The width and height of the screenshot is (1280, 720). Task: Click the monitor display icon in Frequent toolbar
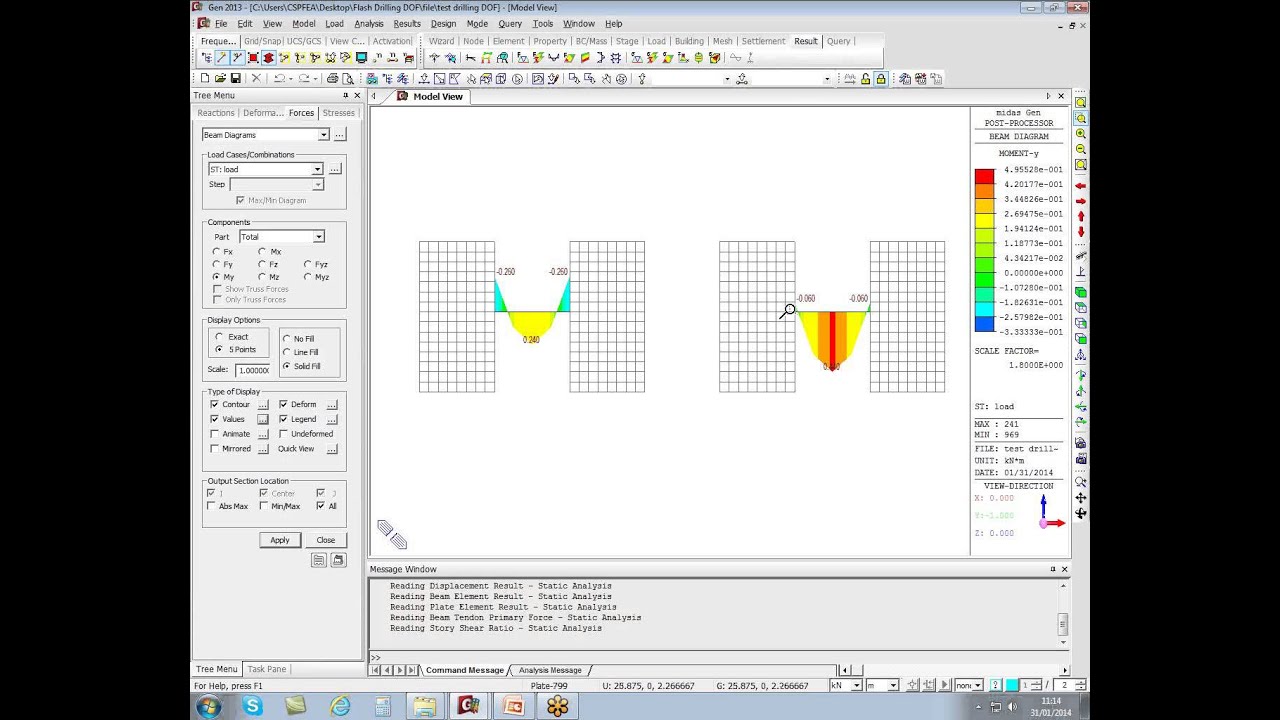361,58
